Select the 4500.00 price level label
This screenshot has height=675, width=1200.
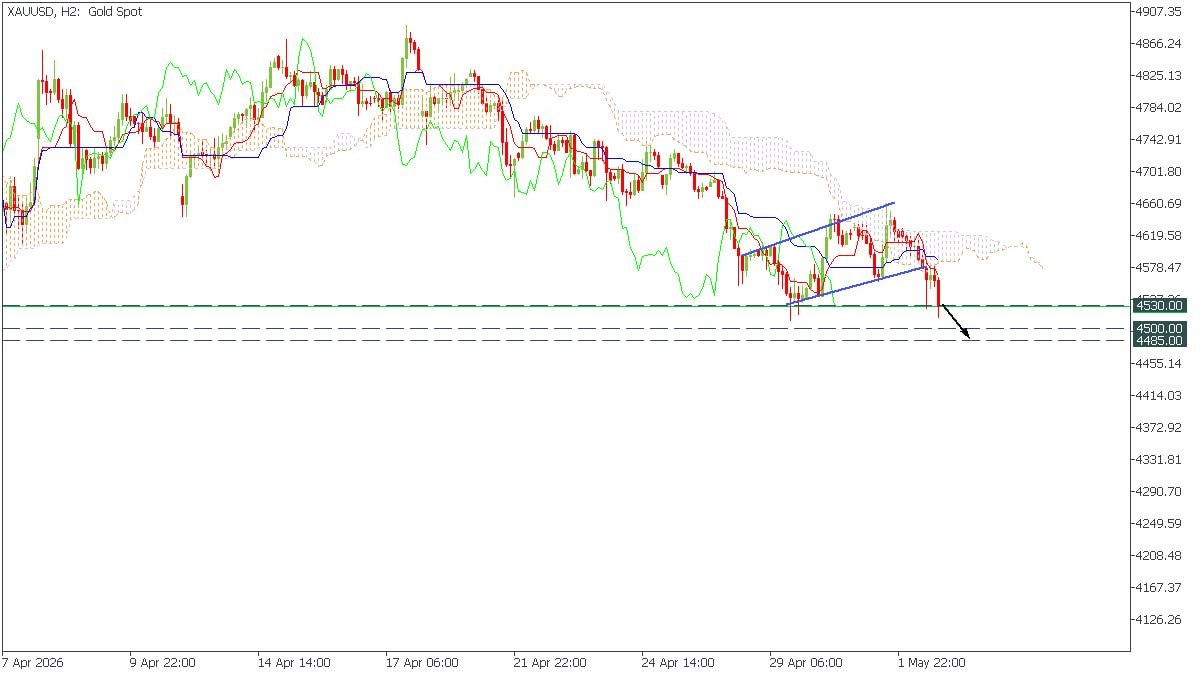pyautogui.click(x=1159, y=328)
